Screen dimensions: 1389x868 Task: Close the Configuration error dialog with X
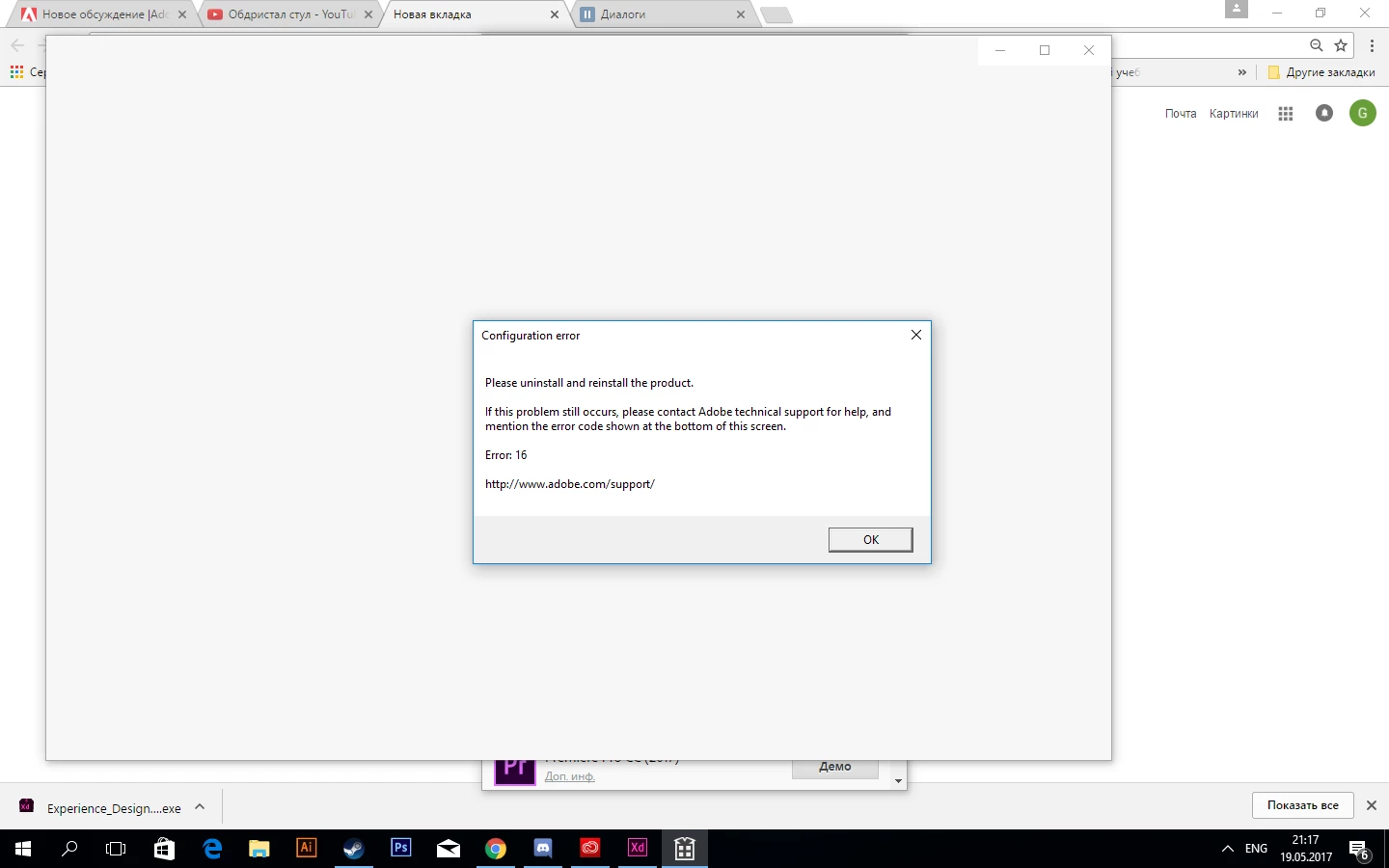coord(916,335)
